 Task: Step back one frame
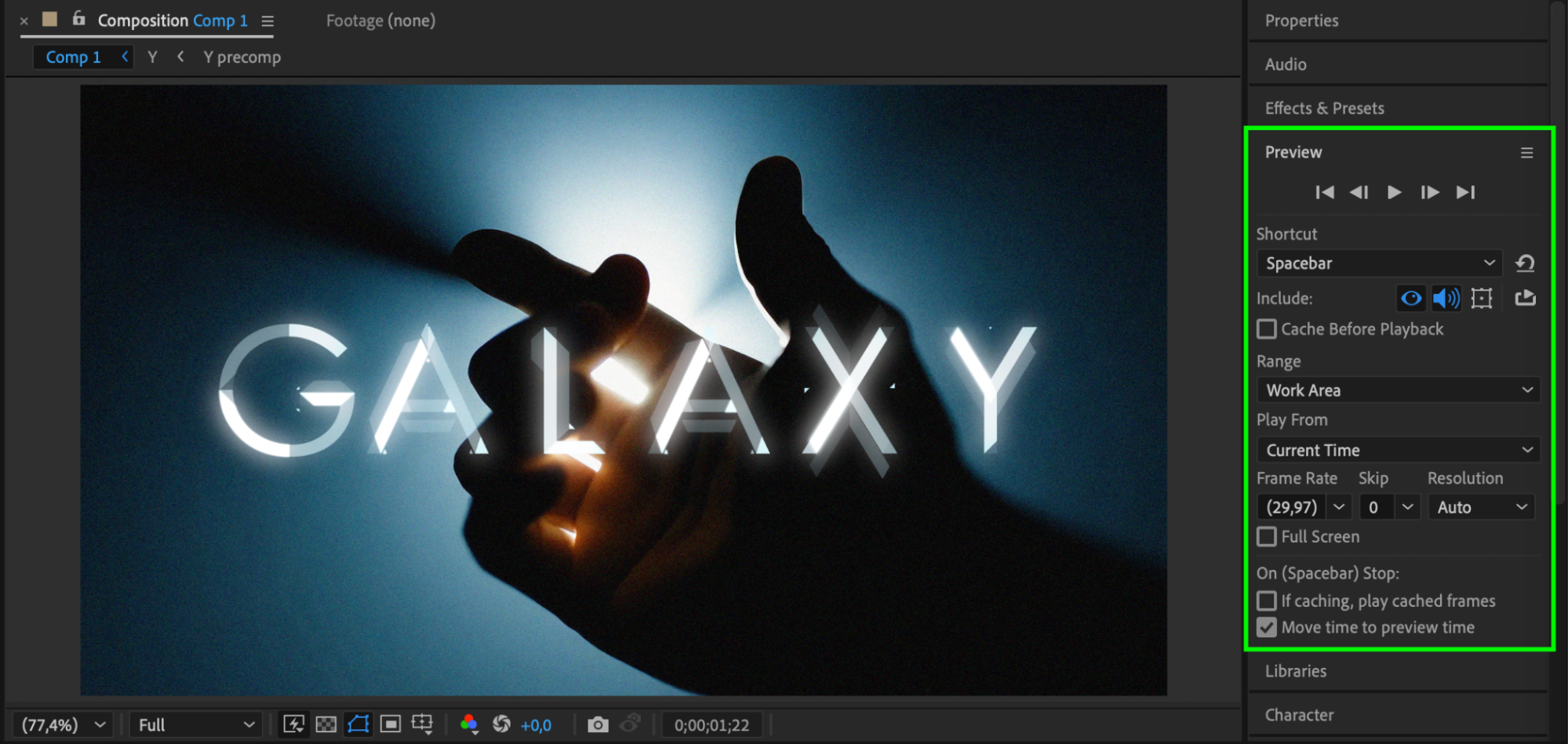[x=1359, y=192]
